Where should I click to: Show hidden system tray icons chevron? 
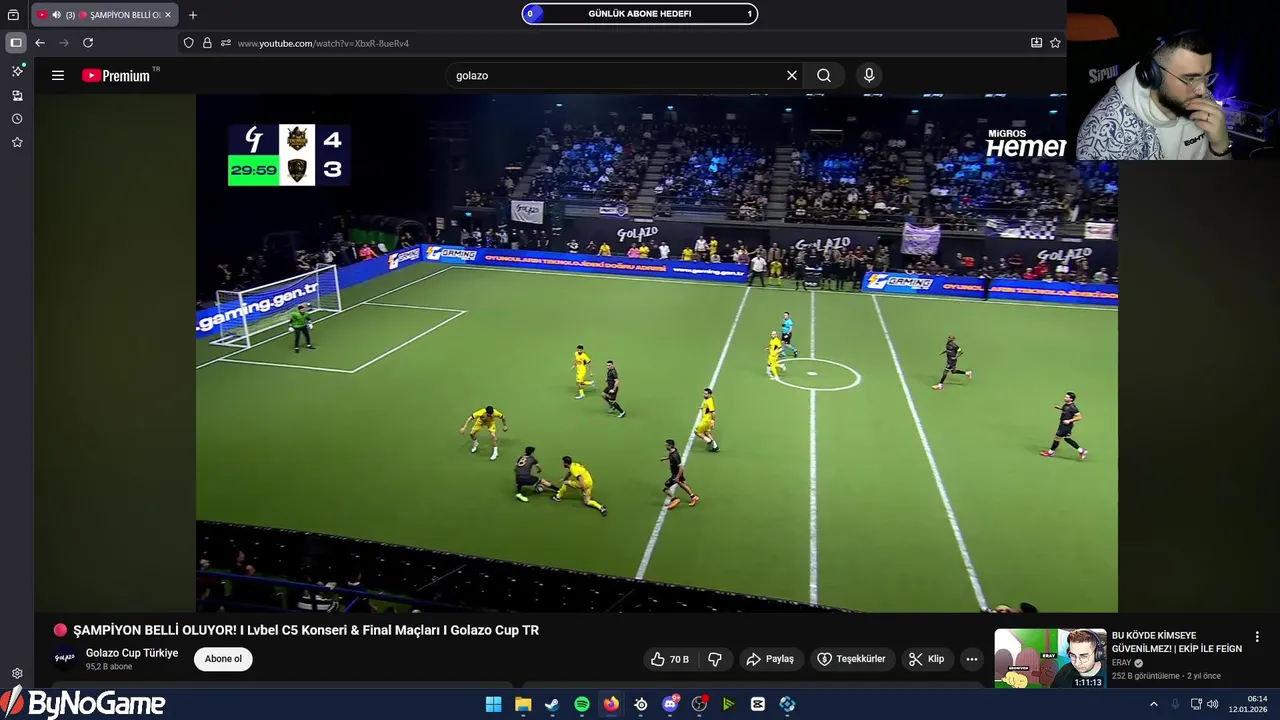(1153, 704)
